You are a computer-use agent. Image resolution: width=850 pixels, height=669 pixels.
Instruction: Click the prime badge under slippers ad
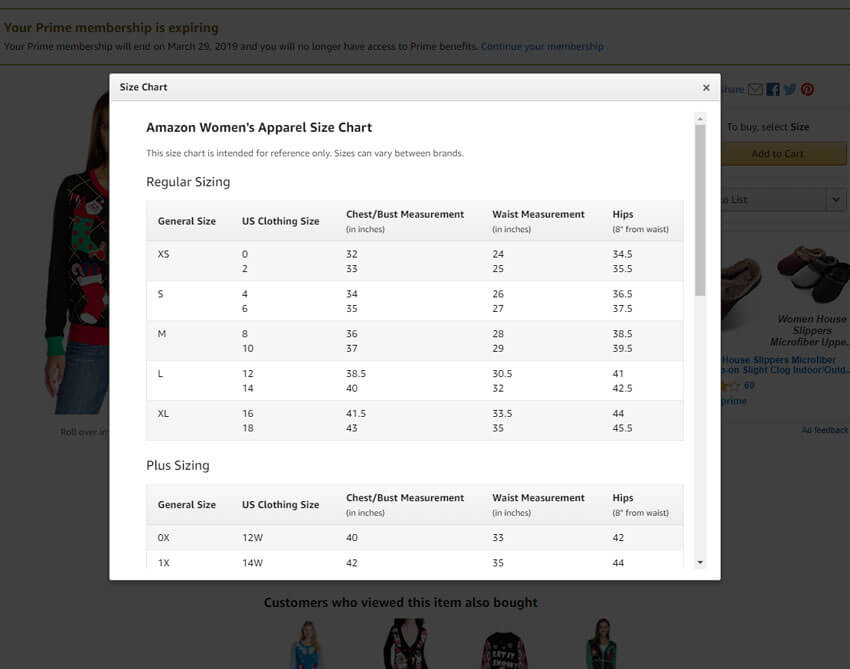pos(734,401)
